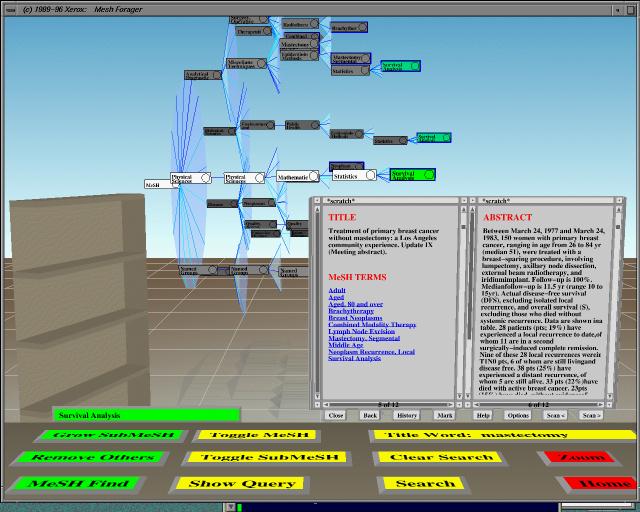Expand circle on Physical Sciences node beside Mathematics
Image resolution: width=640 pixels, height=512 pixels.
tap(259, 178)
